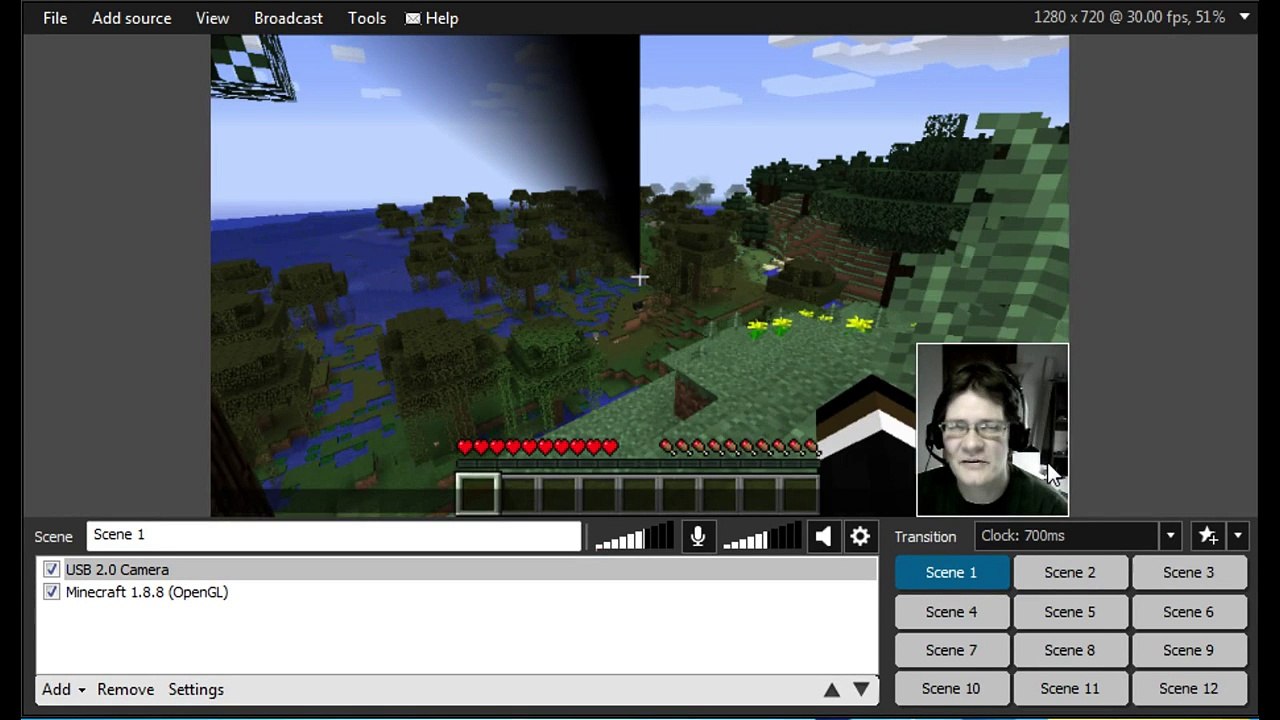Image resolution: width=1280 pixels, height=720 pixels.
Task: Switch to Scene 5
Action: [1070, 611]
